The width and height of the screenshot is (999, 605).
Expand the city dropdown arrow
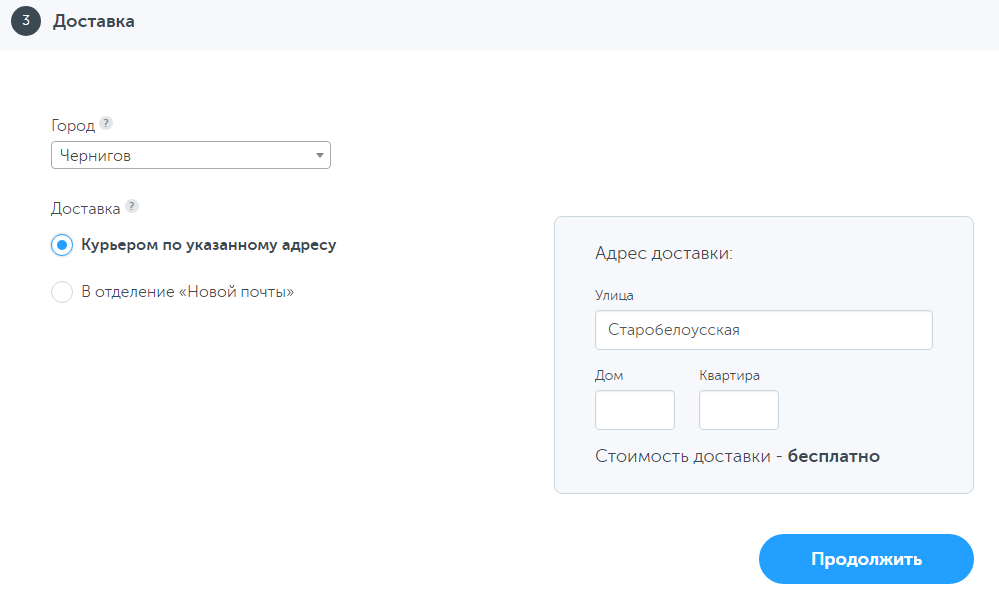319,156
